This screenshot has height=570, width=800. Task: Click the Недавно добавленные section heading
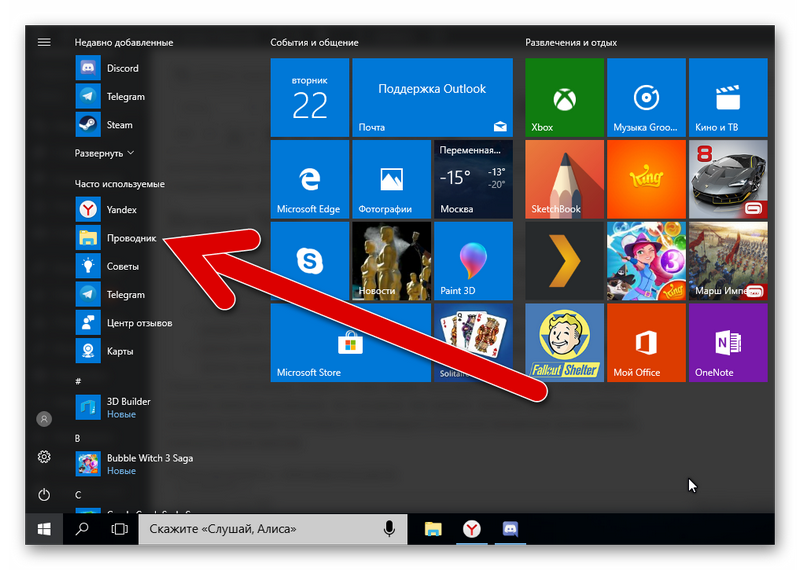124,42
